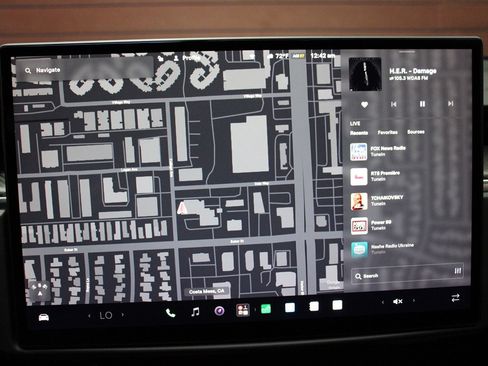The height and width of the screenshot is (366, 488).
Task: Tap the teal Nashe Radio thumbnail
Action: coord(359,249)
